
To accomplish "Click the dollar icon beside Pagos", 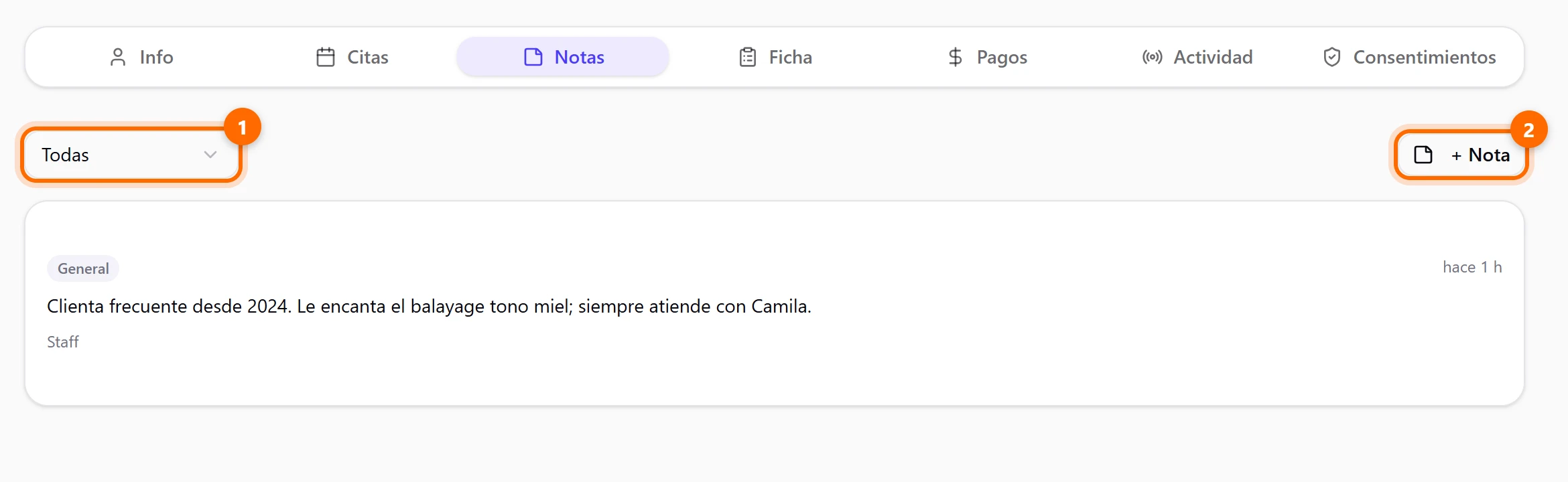I will pos(956,57).
